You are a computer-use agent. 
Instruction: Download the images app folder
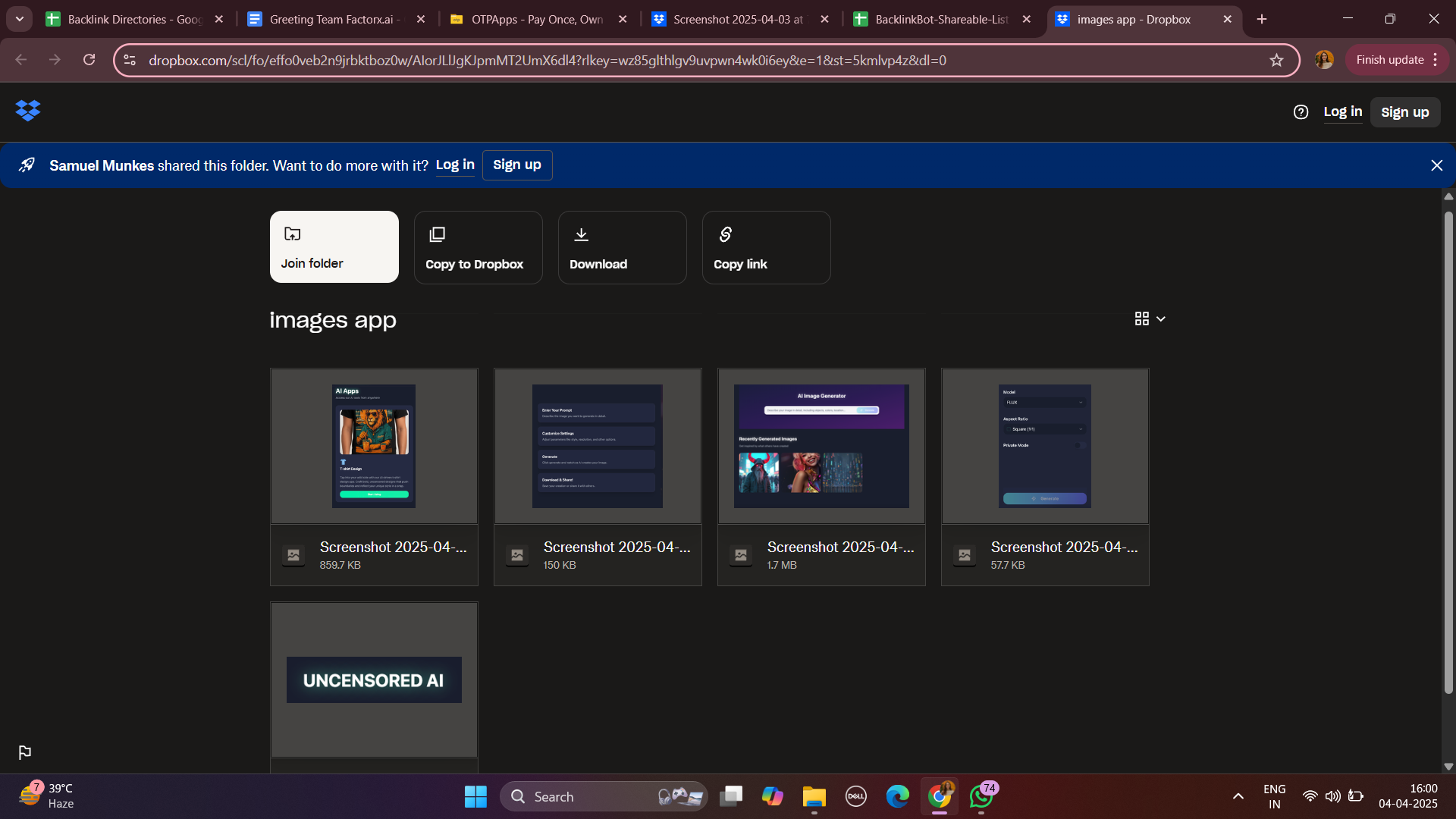click(623, 247)
